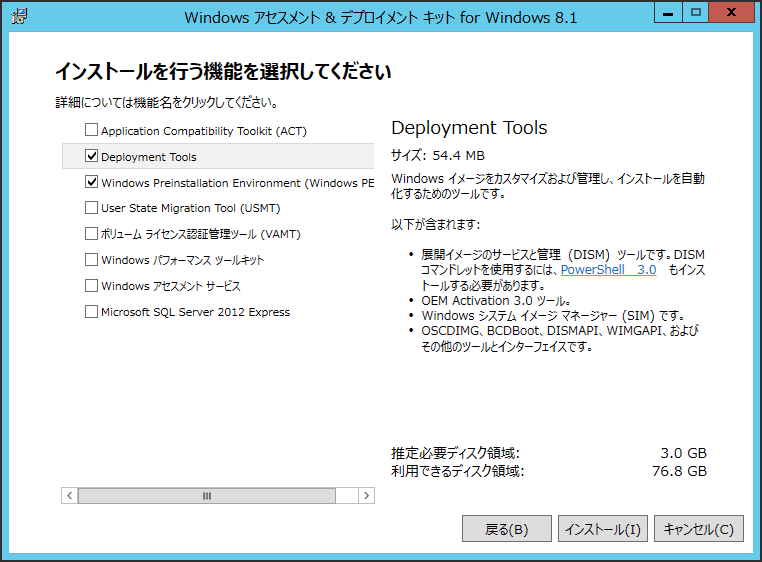Enable User State Migration Tool (USMT)
The width and height of the screenshot is (762, 562).
click(91, 208)
